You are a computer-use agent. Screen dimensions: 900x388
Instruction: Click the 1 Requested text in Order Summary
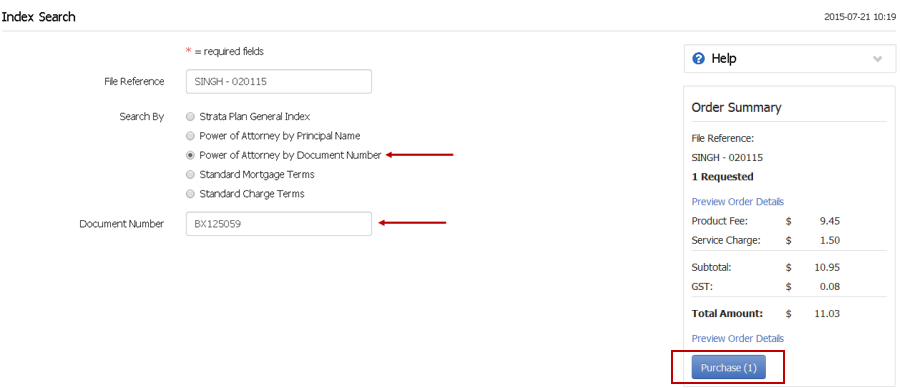click(x=723, y=177)
